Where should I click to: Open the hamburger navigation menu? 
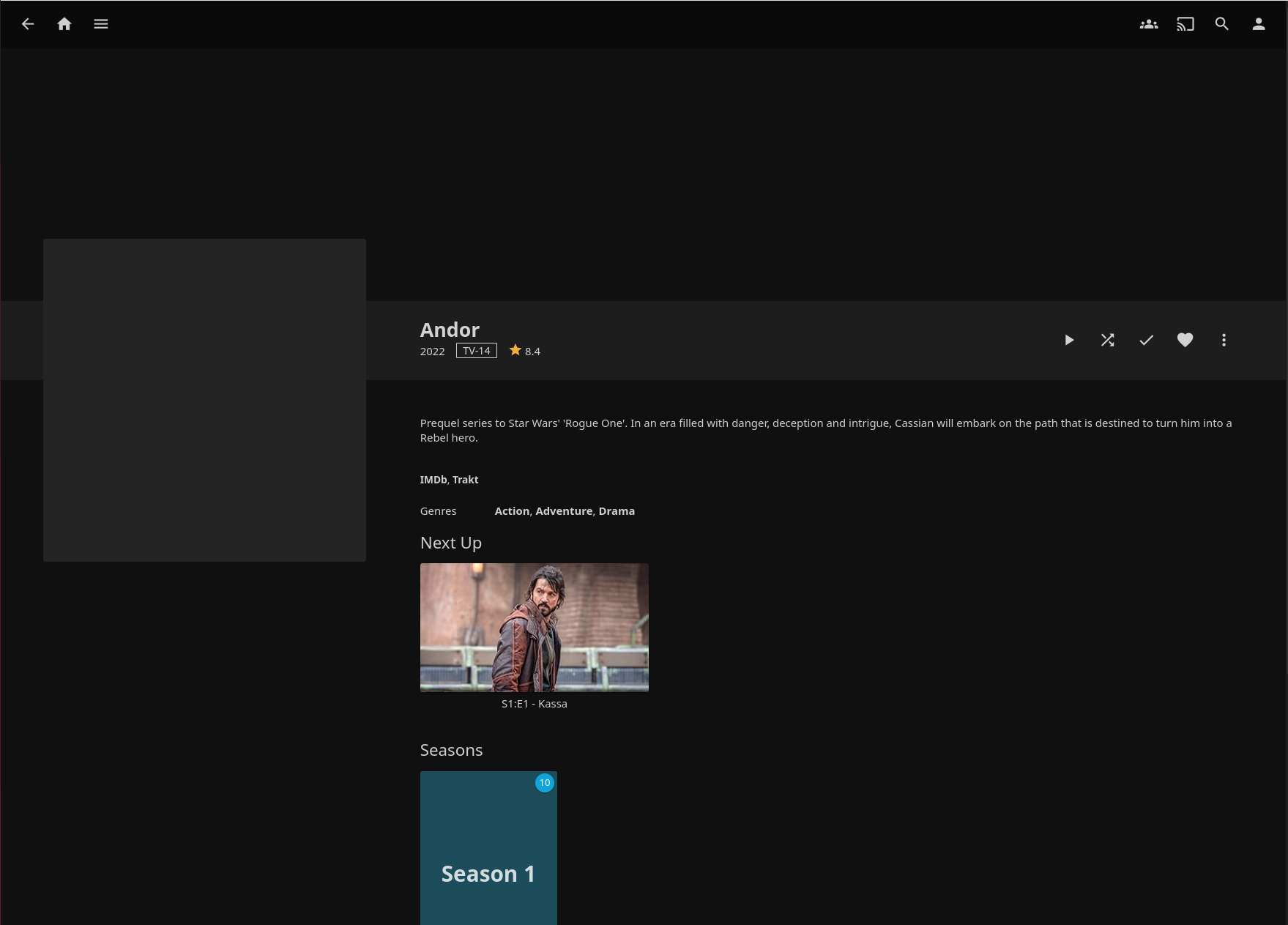[x=101, y=24]
